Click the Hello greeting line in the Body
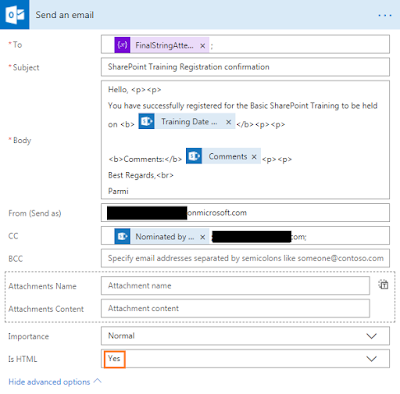 (x=135, y=90)
